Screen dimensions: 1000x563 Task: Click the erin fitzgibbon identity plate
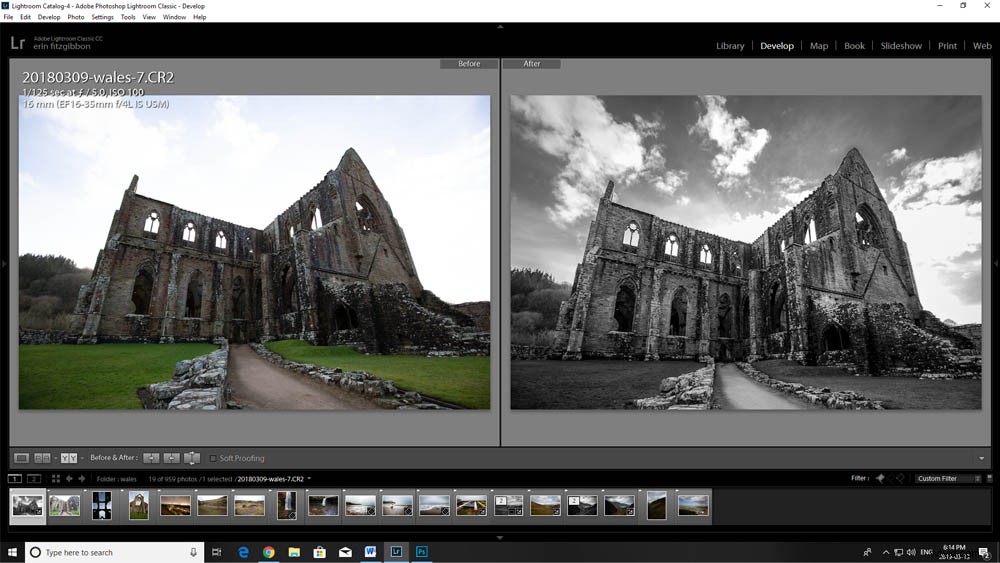coord(62,47)
